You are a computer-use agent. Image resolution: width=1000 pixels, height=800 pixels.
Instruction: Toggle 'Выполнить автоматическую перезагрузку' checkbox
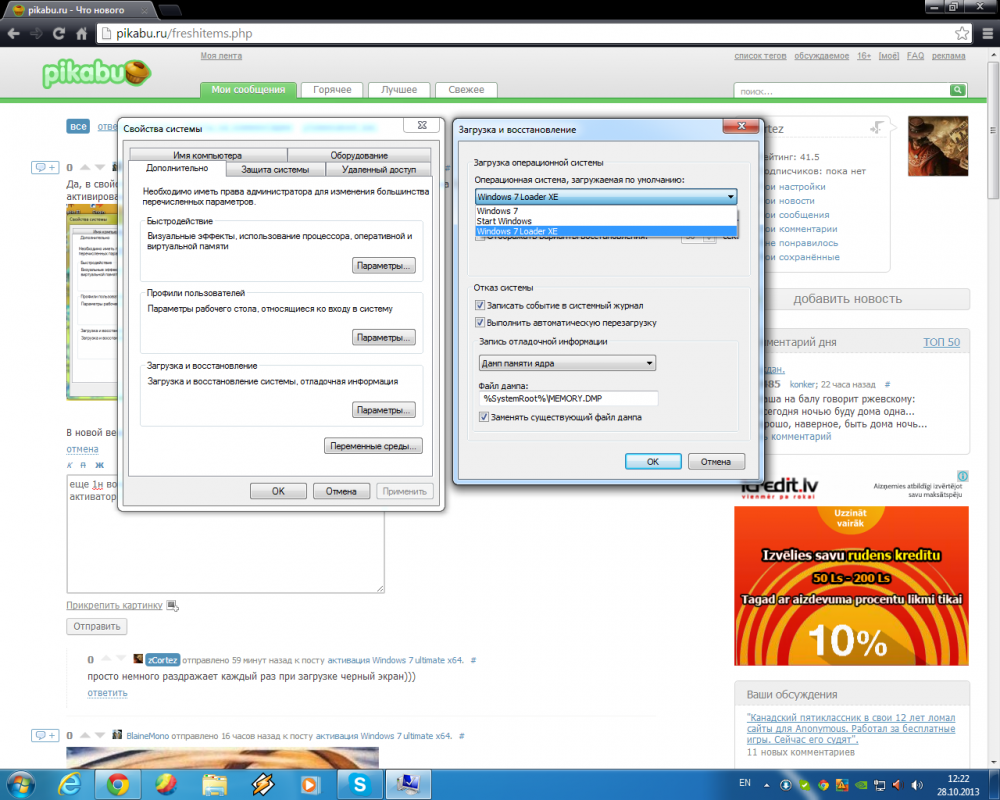click(480, 323)
